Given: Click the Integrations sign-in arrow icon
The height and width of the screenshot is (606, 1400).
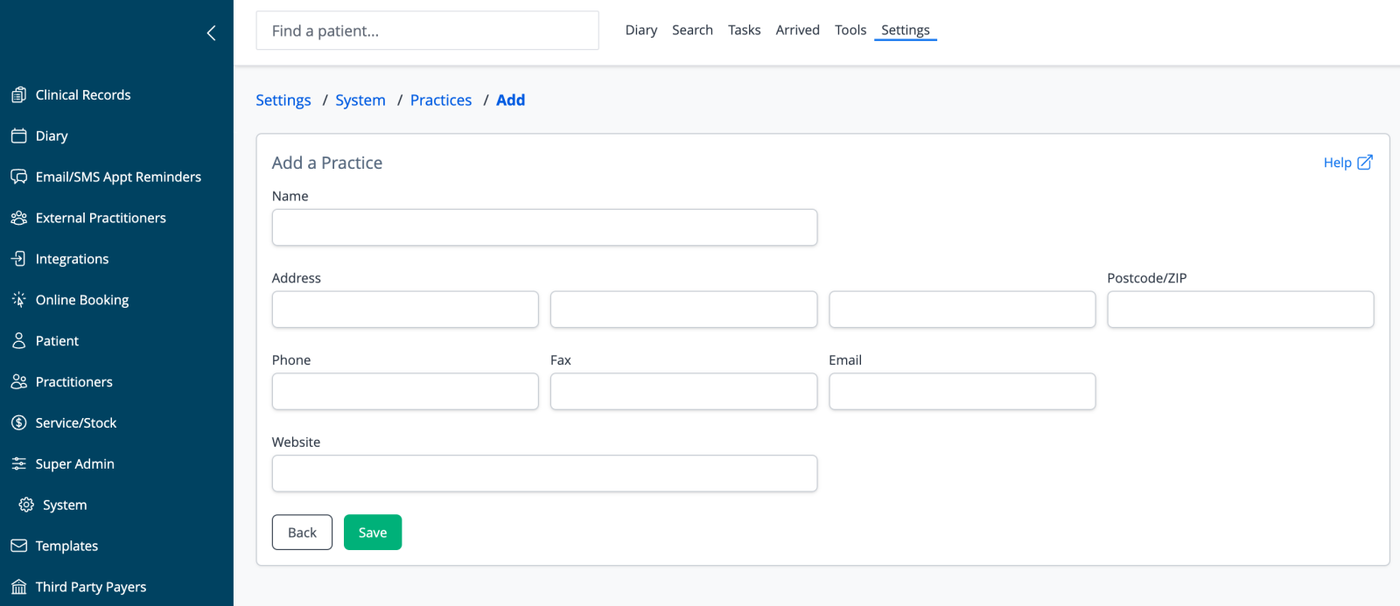Looking at the screenshot, I should pos(19,259).
